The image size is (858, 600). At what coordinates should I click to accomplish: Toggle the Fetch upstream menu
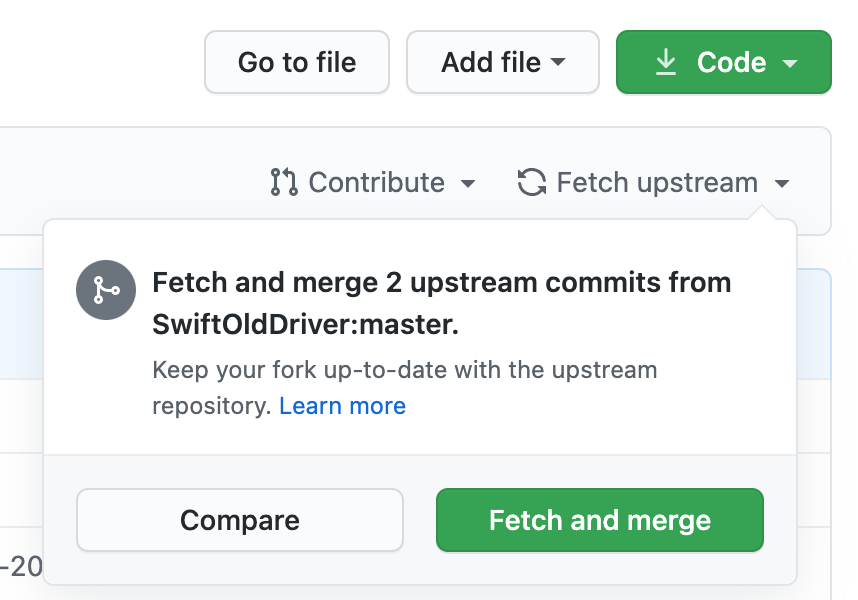[653, 182]
